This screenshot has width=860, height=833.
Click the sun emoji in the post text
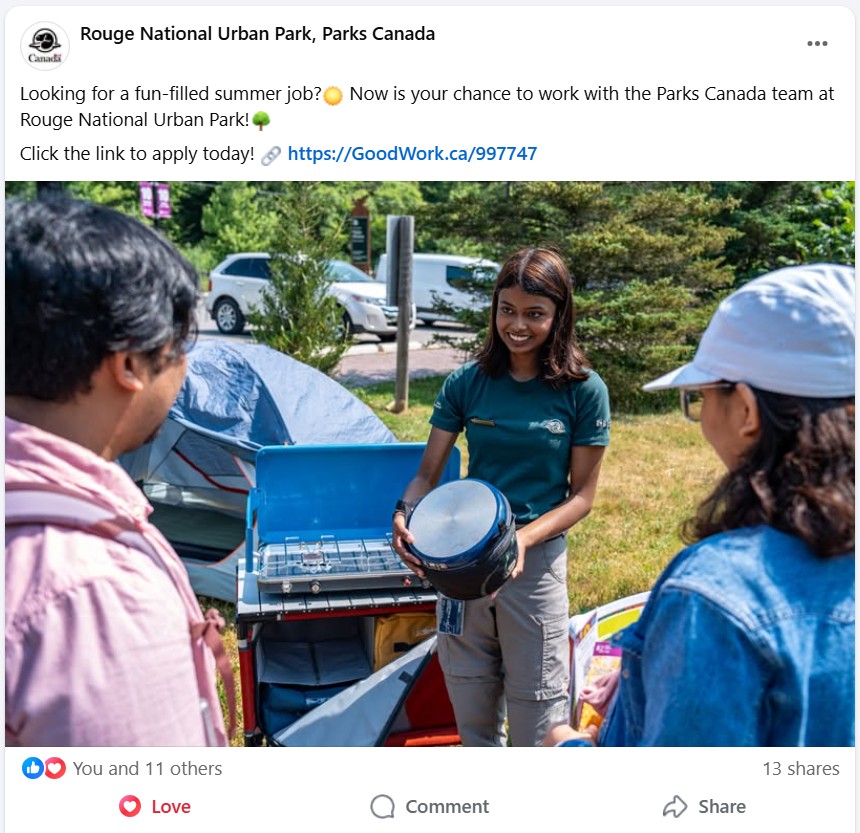tap(333, 96)
